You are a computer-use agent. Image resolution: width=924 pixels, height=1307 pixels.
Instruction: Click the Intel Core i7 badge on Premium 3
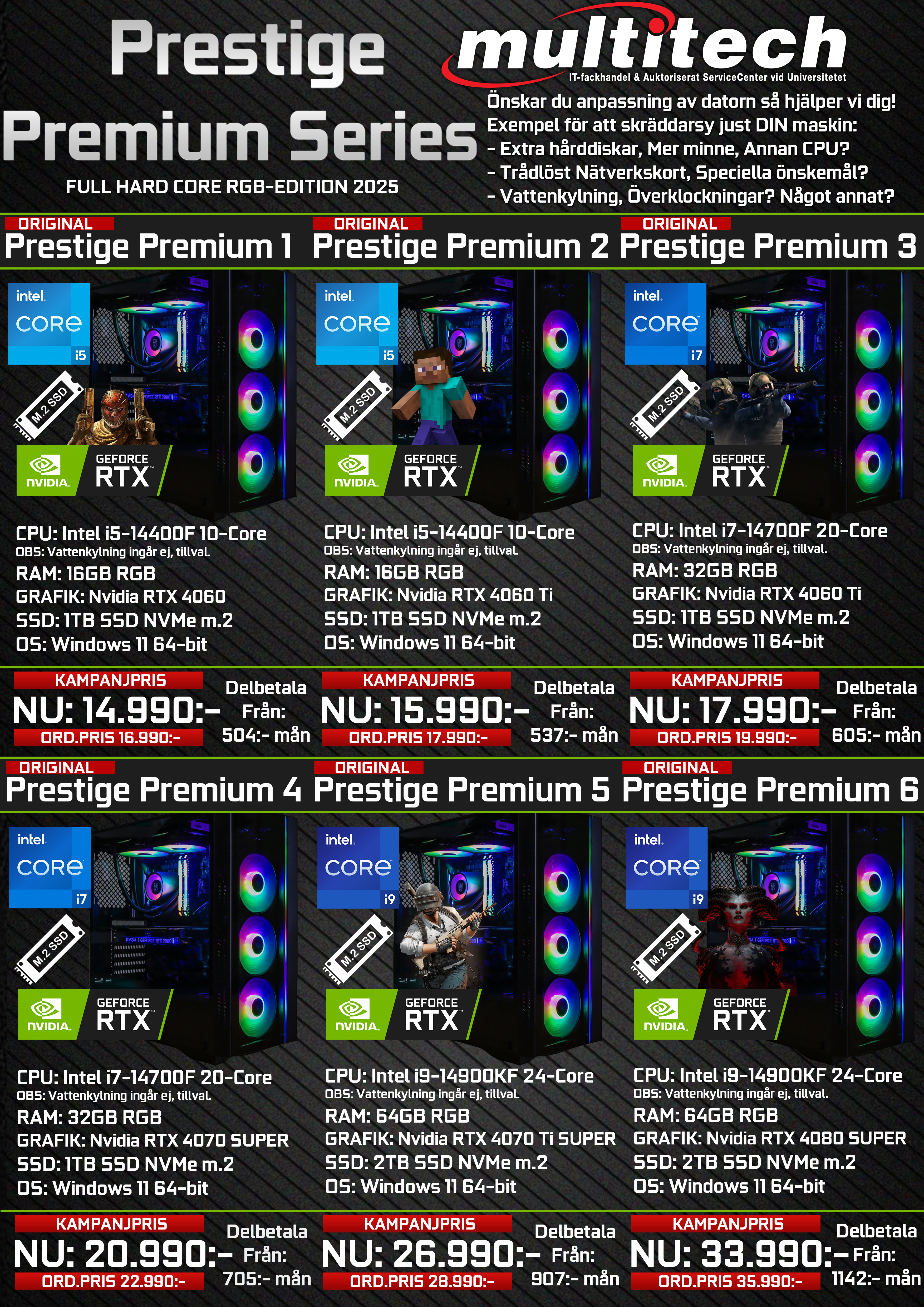[666, 323]
